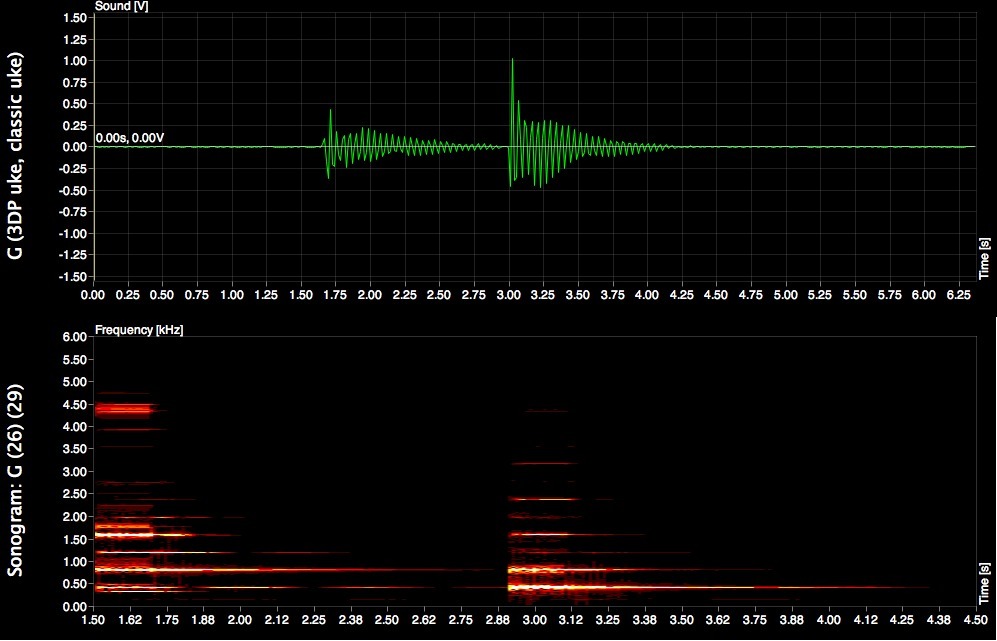Click the bright 4.4 kHz band in sonogram
Viewport: 997px width, 641px height.
click(x=123, y=408)
